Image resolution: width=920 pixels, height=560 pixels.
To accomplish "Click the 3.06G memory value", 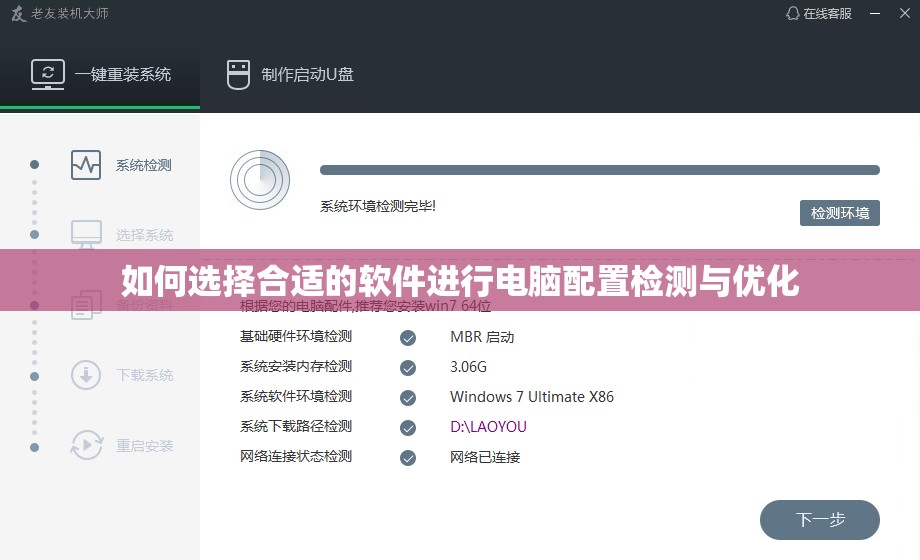I will coord(468,367).
